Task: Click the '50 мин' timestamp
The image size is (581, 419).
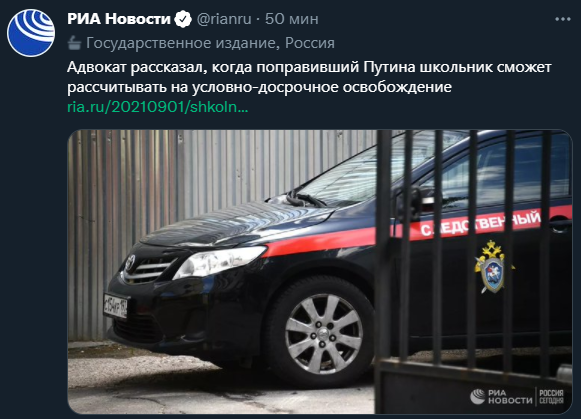Action: click(x=292, y=19)
